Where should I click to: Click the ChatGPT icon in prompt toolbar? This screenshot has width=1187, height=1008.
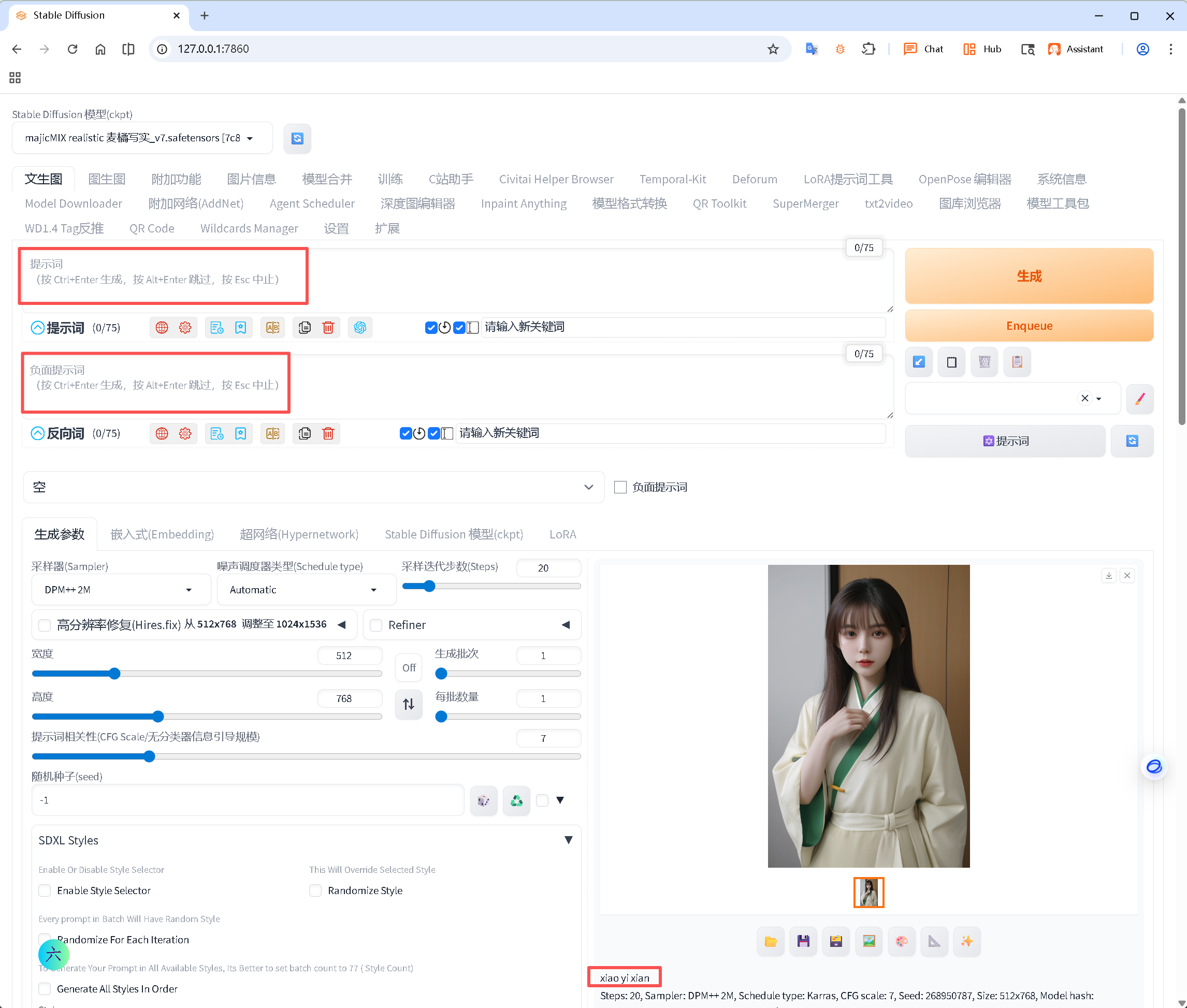click(360, 327)
